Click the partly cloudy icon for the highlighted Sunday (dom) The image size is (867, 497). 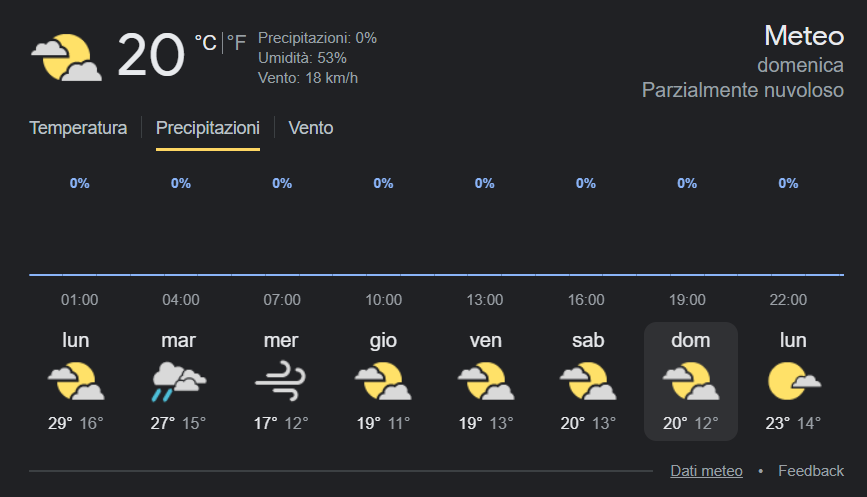(690, 382)
